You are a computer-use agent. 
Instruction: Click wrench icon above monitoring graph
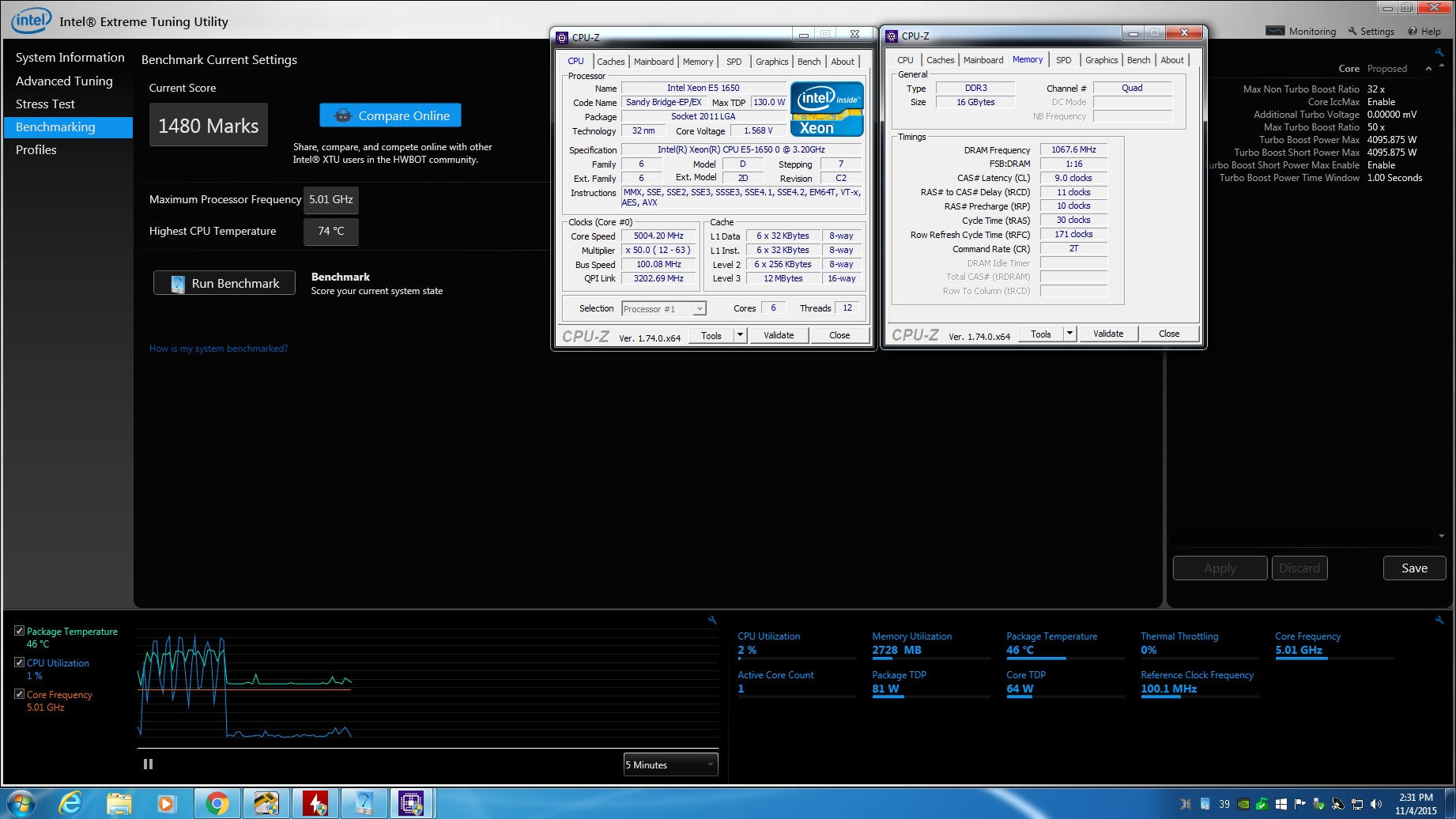click(712, 621)
